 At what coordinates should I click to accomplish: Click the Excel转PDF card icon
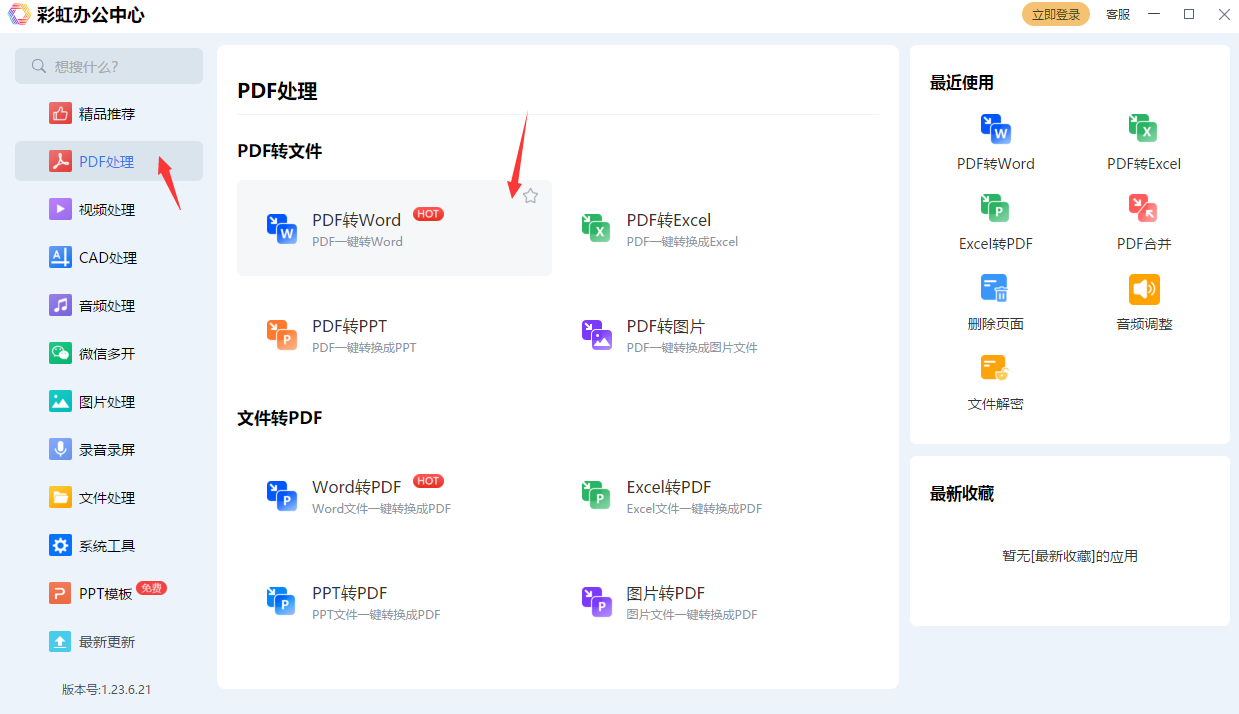(596, 496)
